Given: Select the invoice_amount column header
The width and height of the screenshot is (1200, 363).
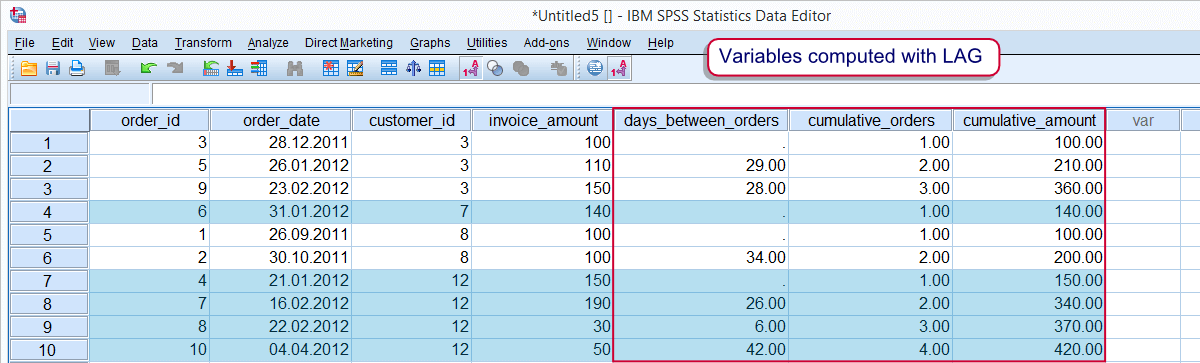Looking at the screenshot, I should [542, 120].
